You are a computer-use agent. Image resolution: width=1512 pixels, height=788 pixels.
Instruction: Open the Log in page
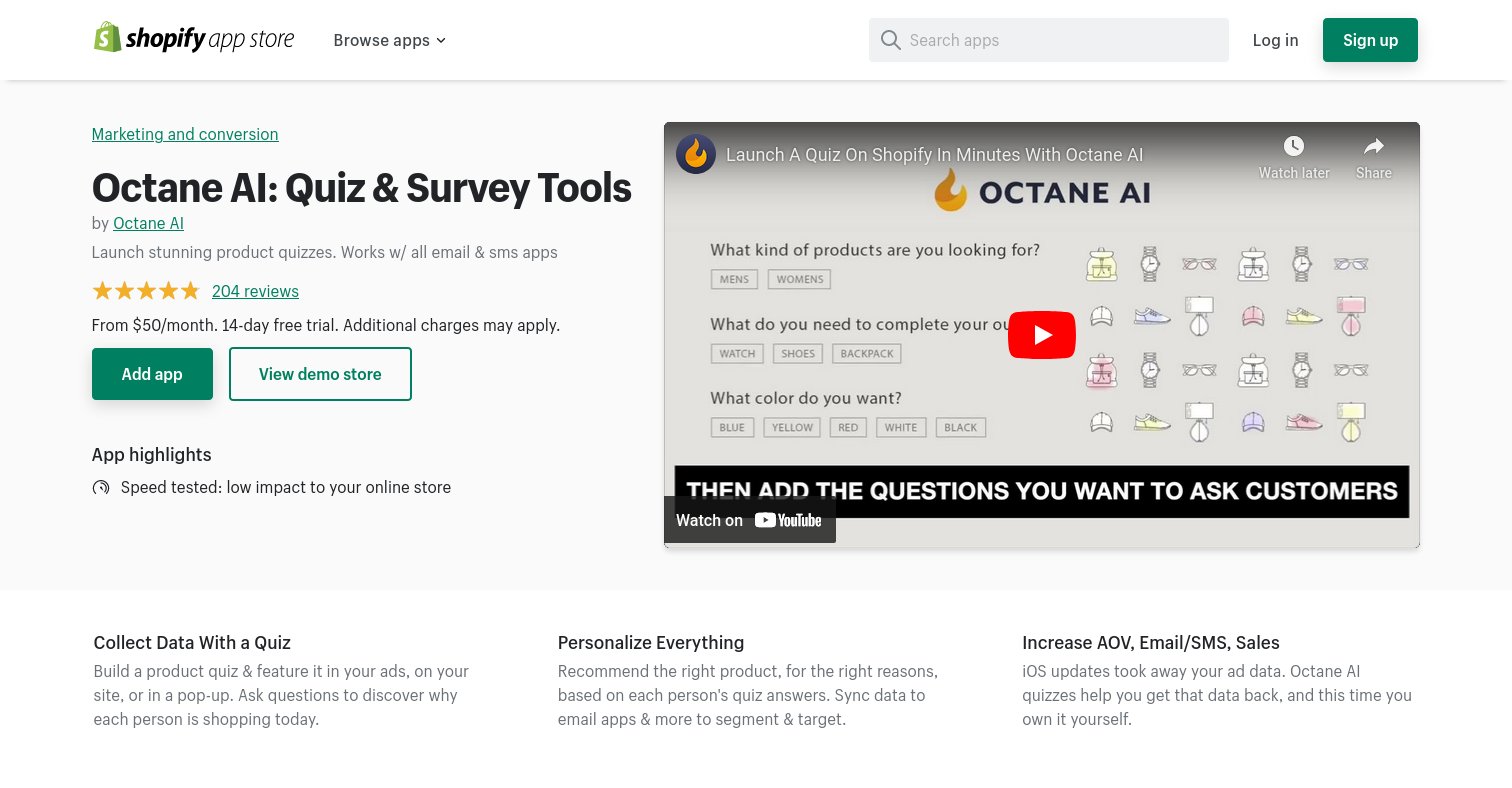[1275, 40]
